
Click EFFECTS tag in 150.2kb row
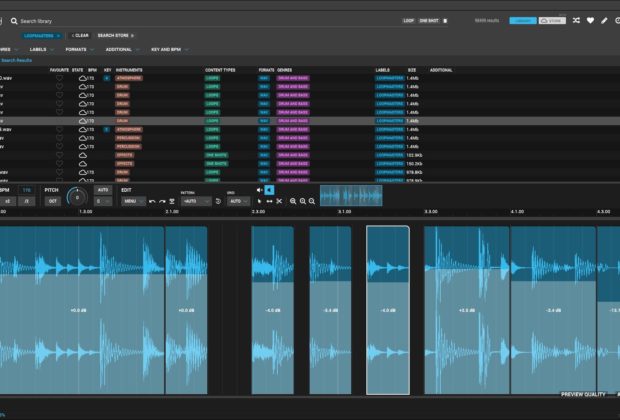pyautogui.click(x=124, y=164)
